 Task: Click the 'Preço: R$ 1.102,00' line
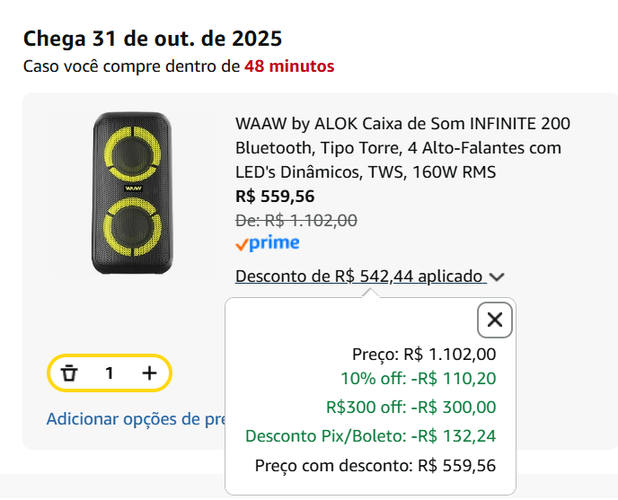click(x=424, y=353)
